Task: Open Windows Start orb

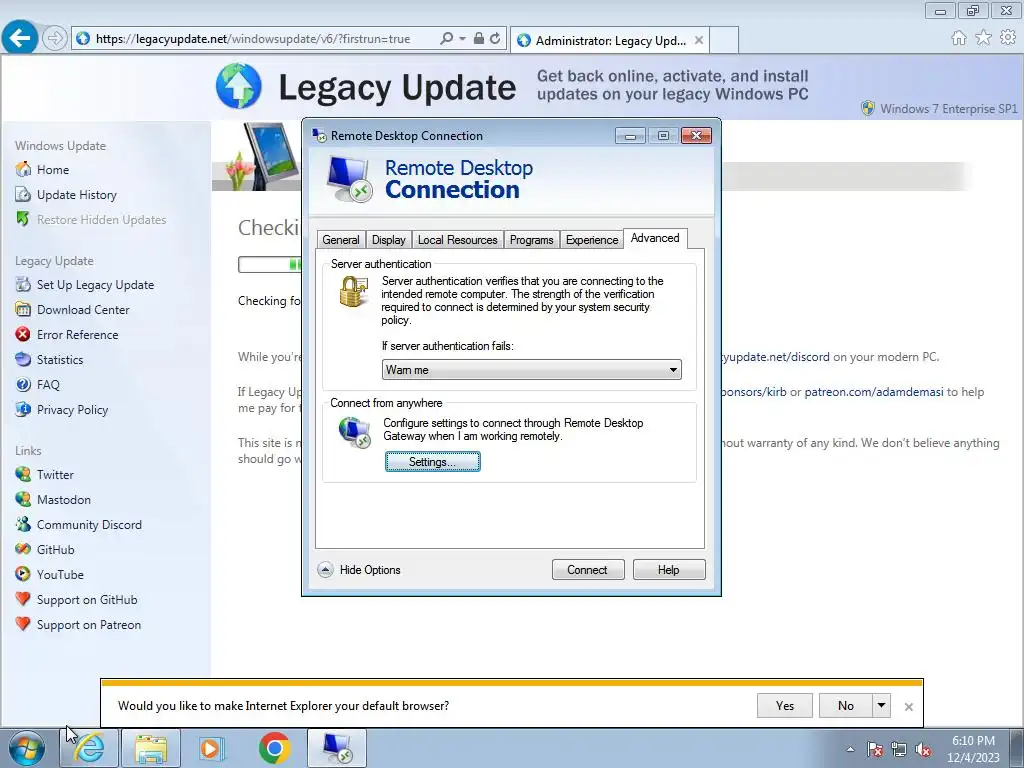Action: 27,748
